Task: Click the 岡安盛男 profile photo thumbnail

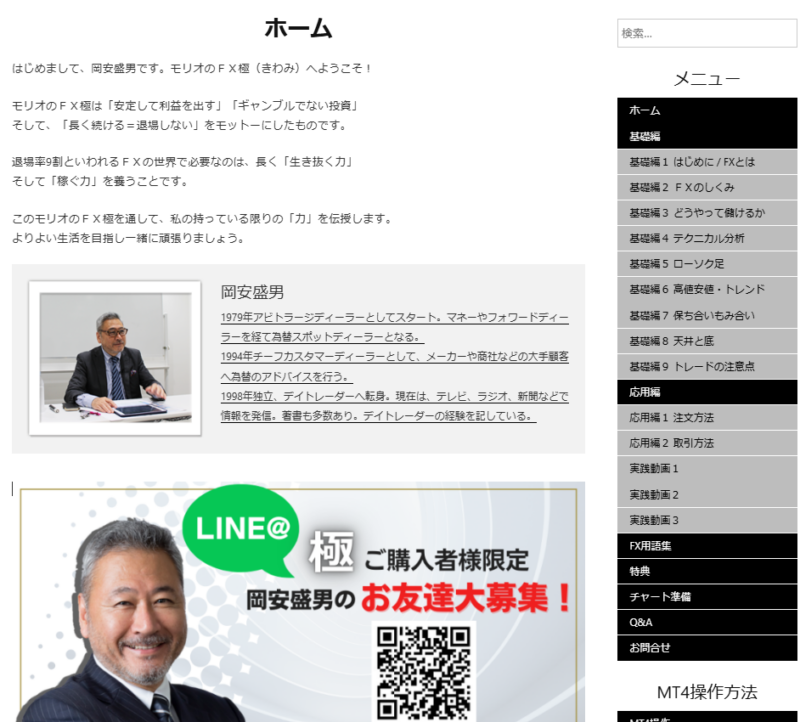Action: tap(115, 358)
